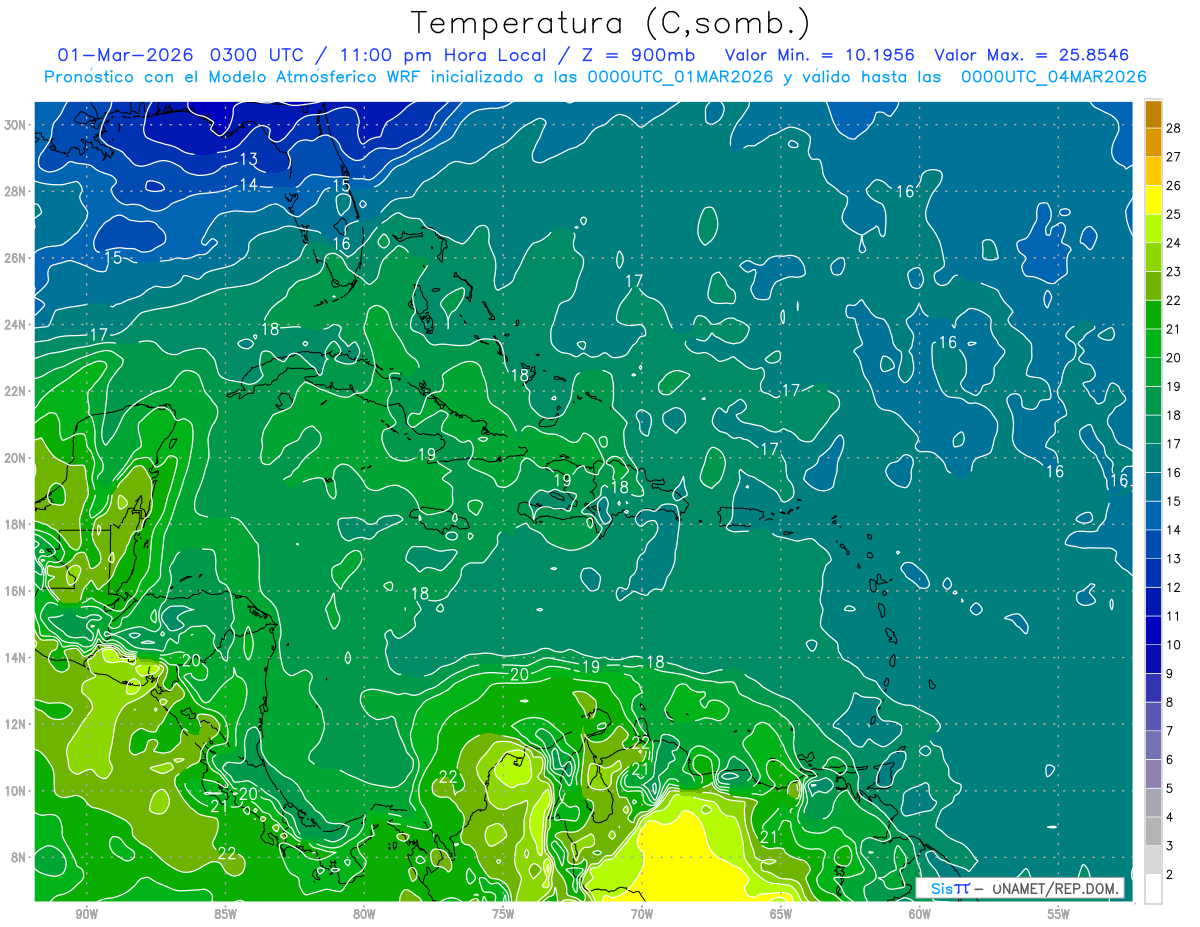Click the "Valor Max. = 25.8546" text
Image resolution: width=1200 pixels, height=927 pixels.
click(x=1030, y=55)
